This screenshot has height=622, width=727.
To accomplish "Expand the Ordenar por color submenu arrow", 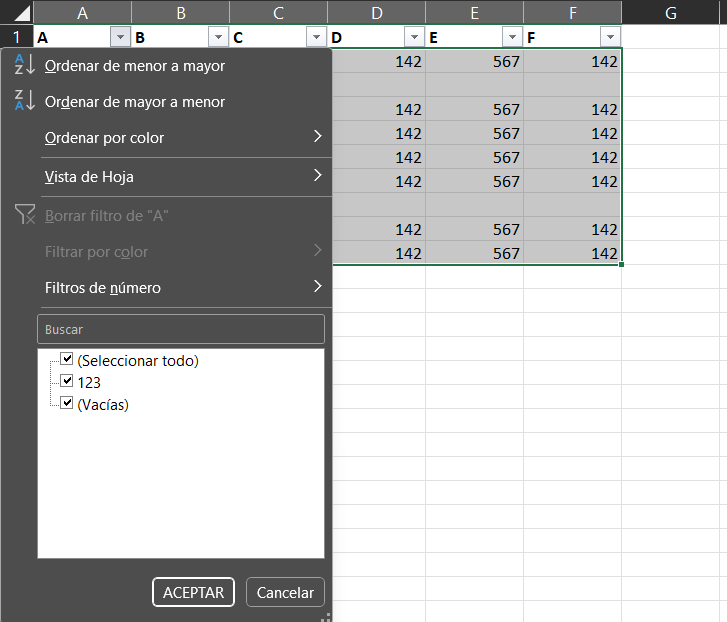I will (x=318, y=136).
